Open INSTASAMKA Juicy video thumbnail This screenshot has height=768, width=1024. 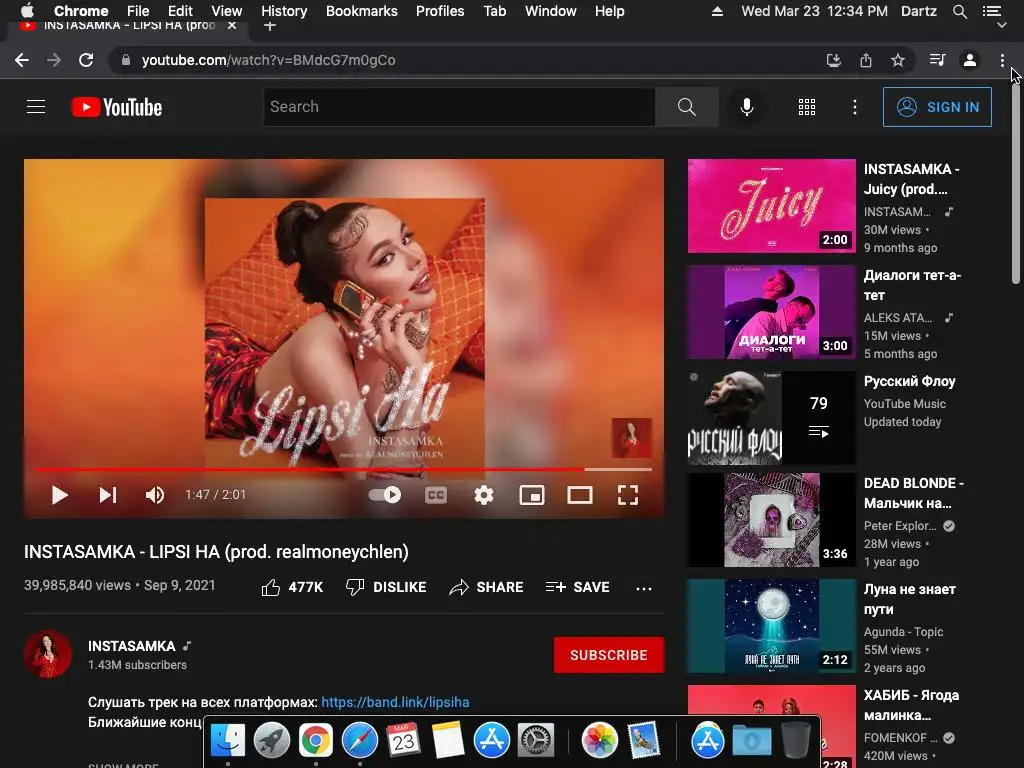[771, 206]
